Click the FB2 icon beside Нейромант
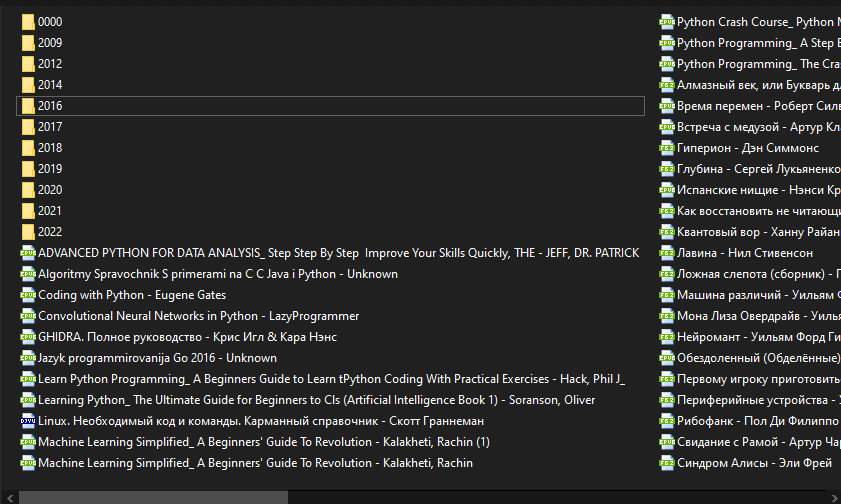The width and height of the screenshot is (841, 504). (x=667, y=337)
